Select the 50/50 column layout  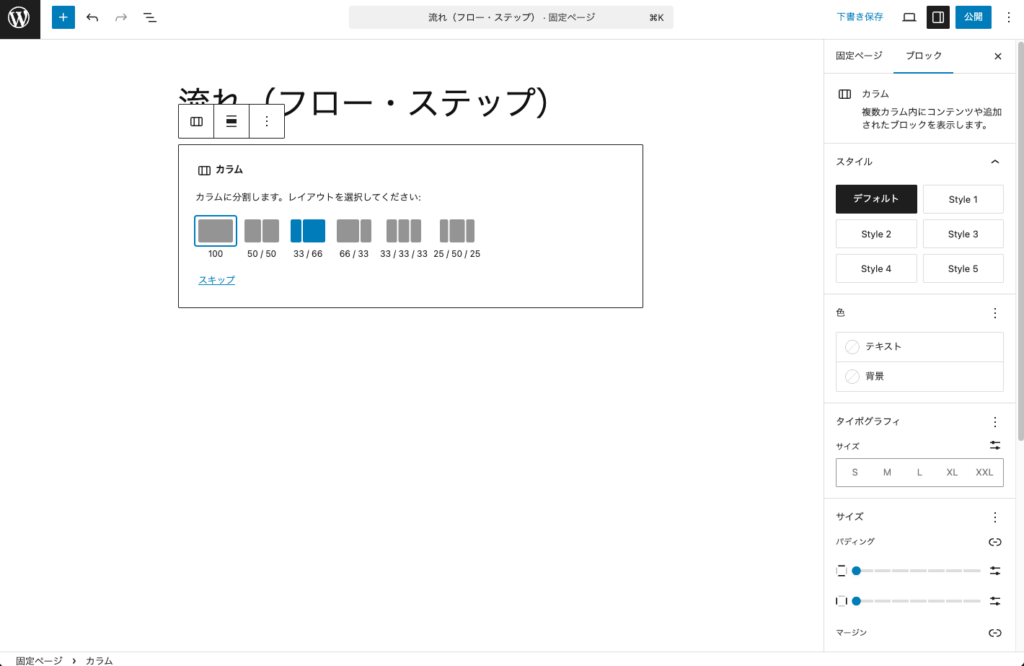(x=261, y=230)
